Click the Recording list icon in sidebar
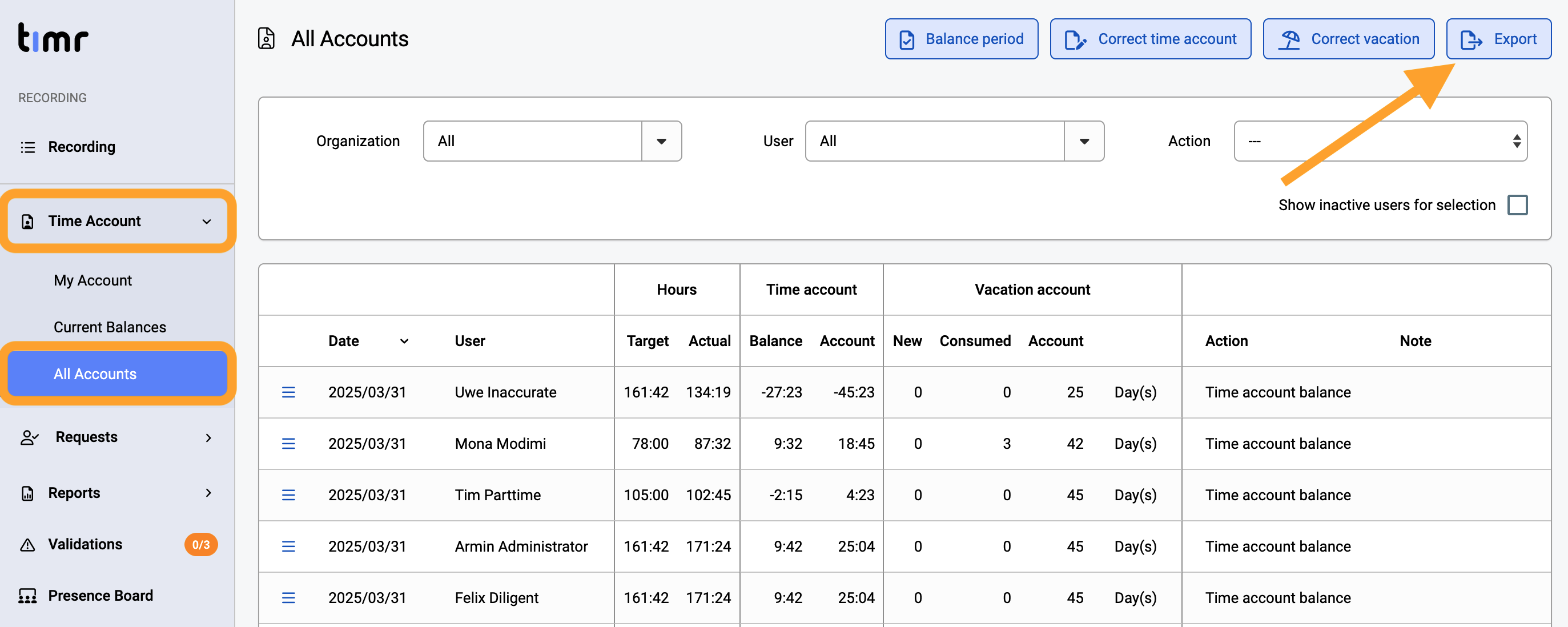 coord(28,147)
